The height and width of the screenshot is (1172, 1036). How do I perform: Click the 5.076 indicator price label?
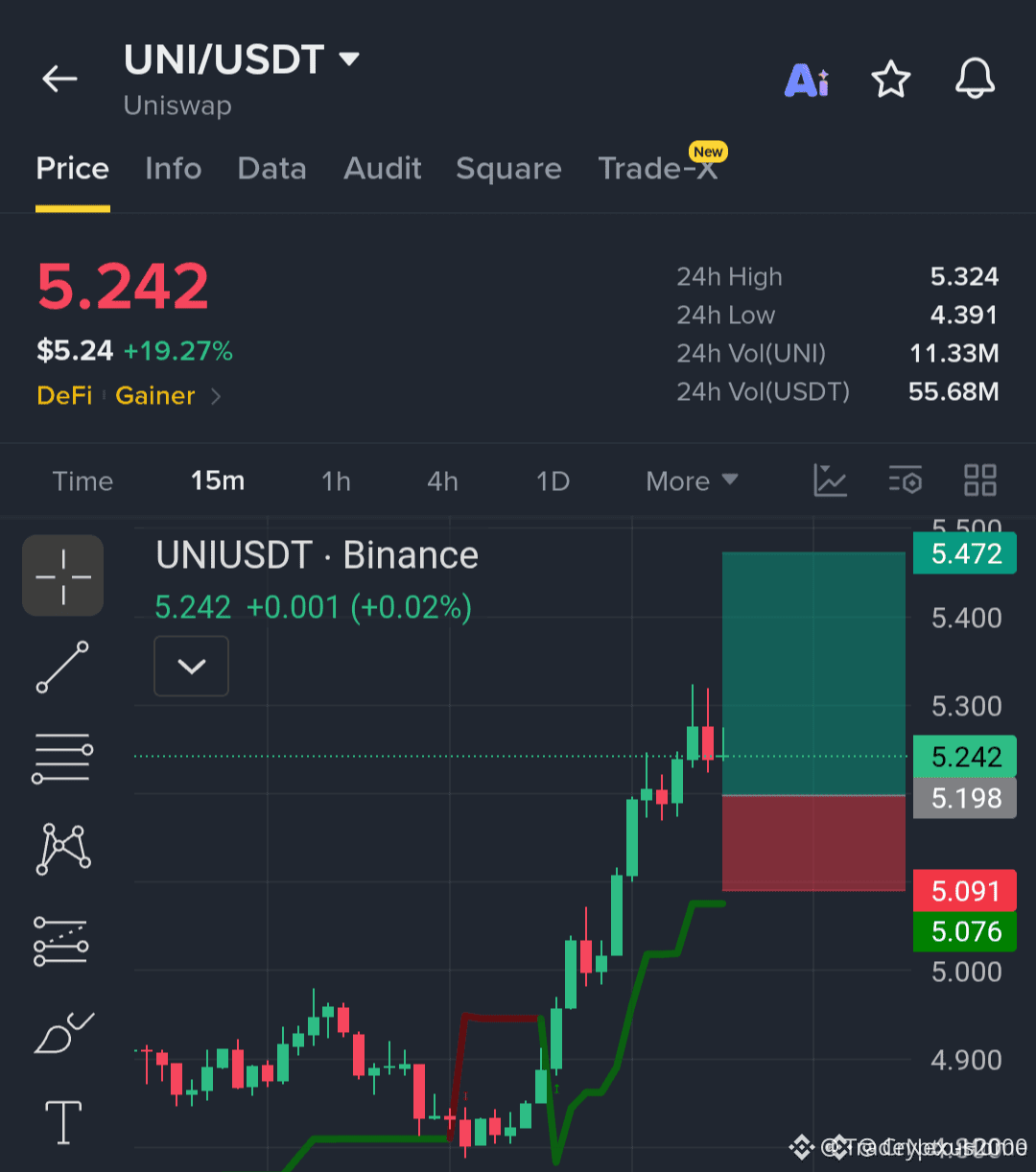966,931
